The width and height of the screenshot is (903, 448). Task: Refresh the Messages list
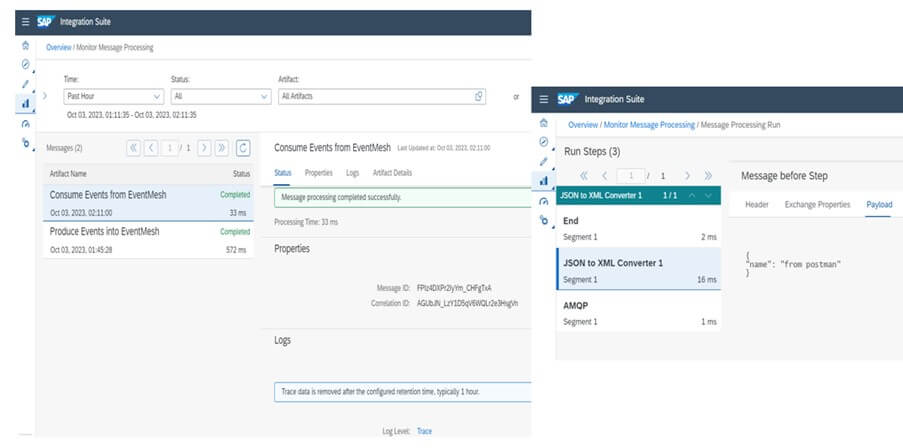pos(243,148)
